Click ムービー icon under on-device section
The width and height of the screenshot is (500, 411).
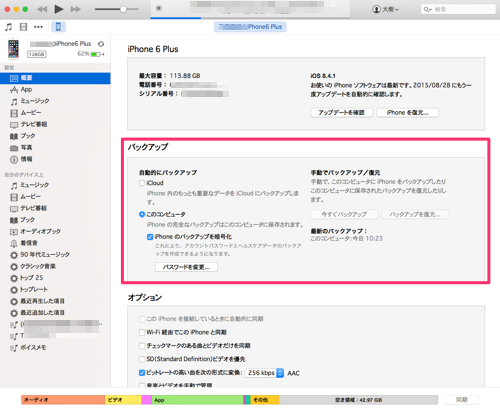point(14,197)
